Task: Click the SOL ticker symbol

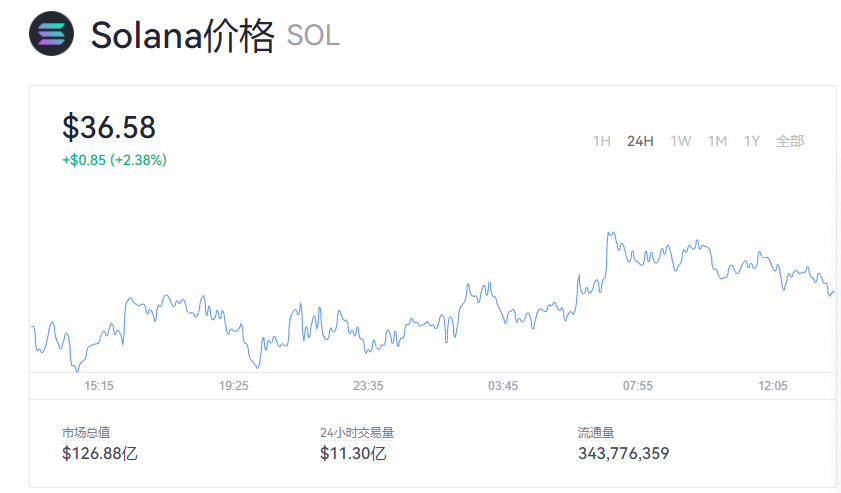Action: (x=313, y=36)
